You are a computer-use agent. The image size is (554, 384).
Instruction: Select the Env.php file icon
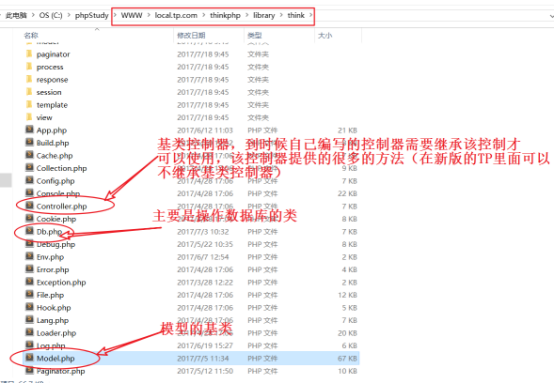[30, 257]
